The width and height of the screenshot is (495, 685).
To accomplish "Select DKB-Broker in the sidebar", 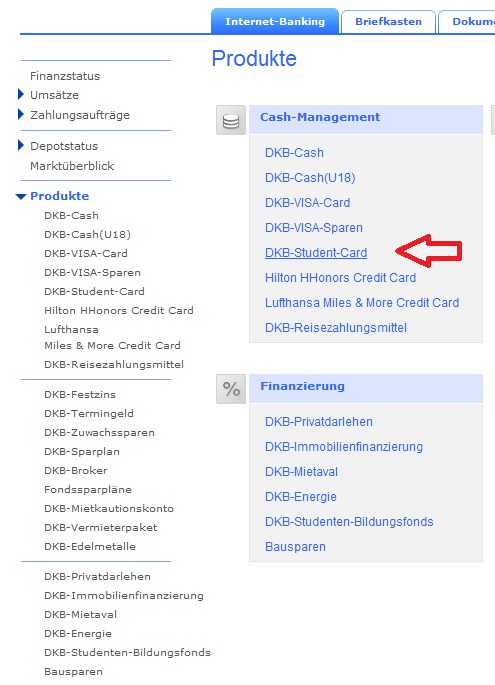I will pos(76,471).
